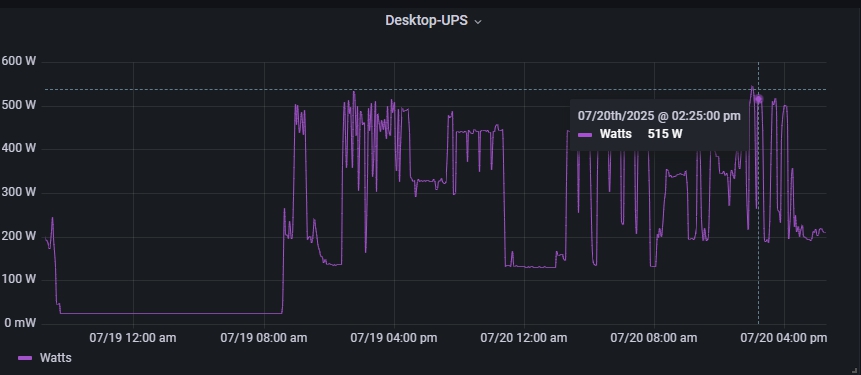861x375 pixels.
Task: Click the 300 W y-axis label
Action: coord(18,192)
